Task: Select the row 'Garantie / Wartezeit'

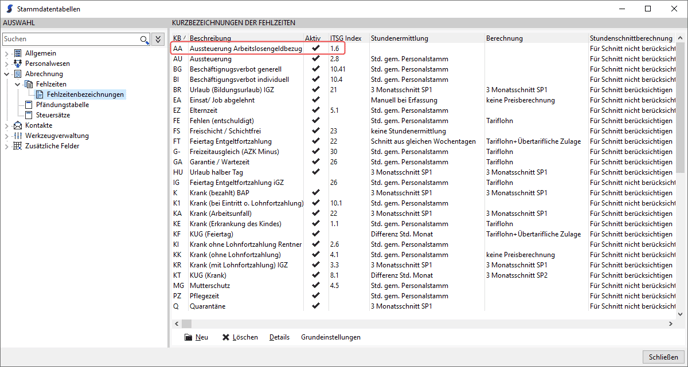Action: pos(423,162)
